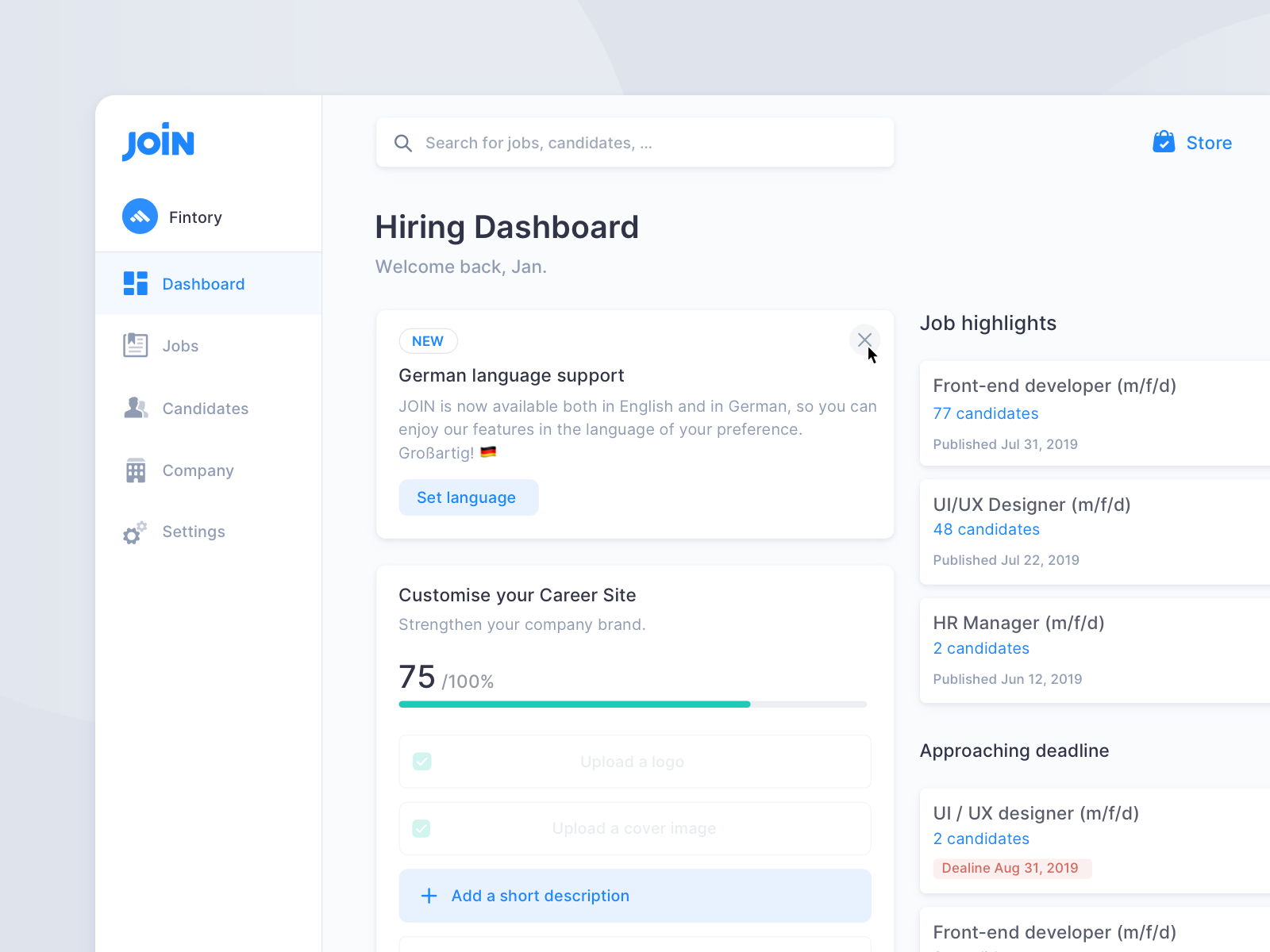
Task: Click the search magnifier icon
Action: point(403,143)
